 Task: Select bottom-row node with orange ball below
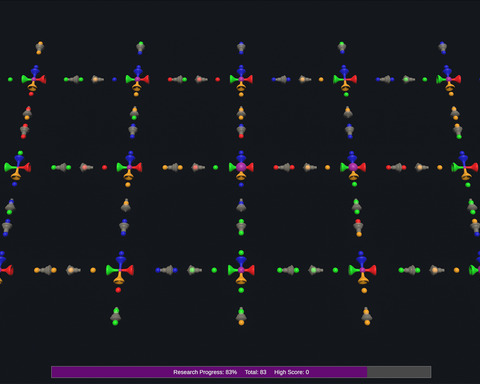click(x=362, y=269)
